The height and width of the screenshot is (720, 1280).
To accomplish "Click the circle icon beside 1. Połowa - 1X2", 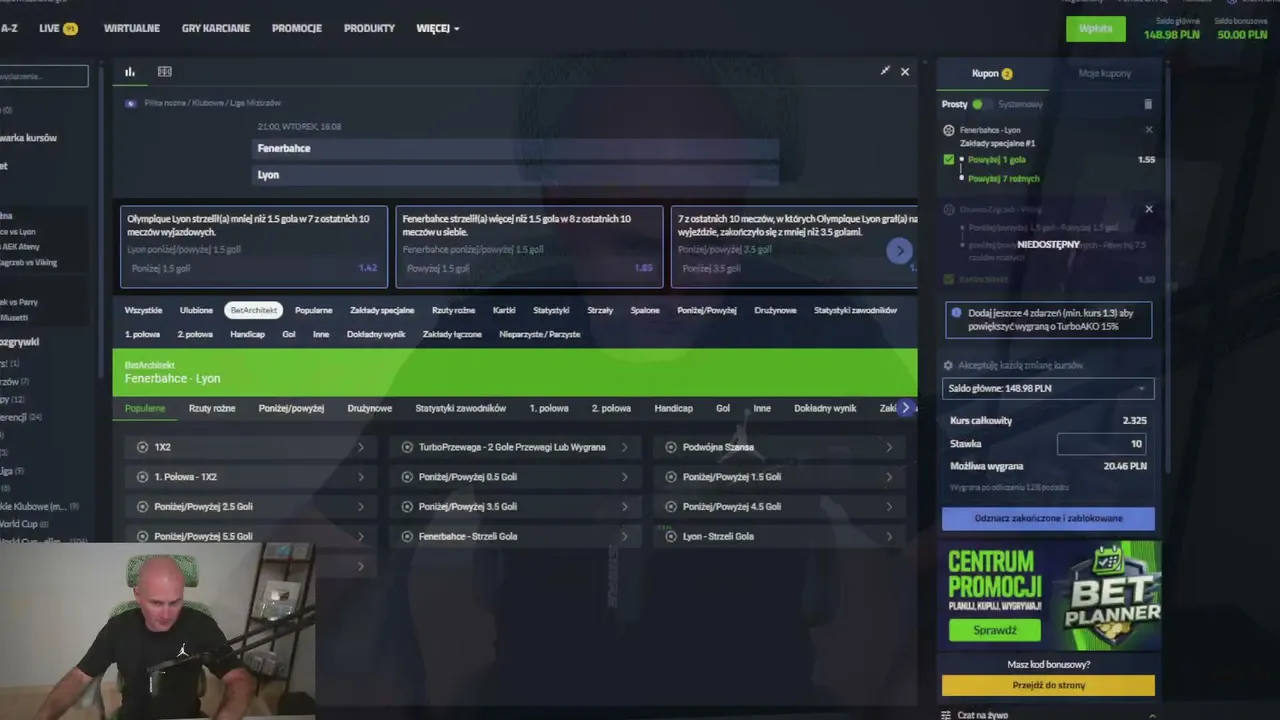I will 143,477.
